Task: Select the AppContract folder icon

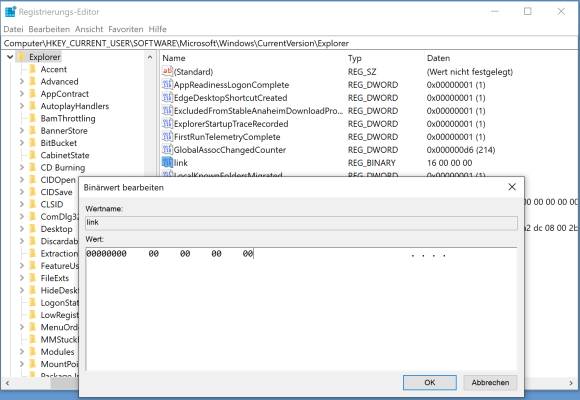Action: 33,94
